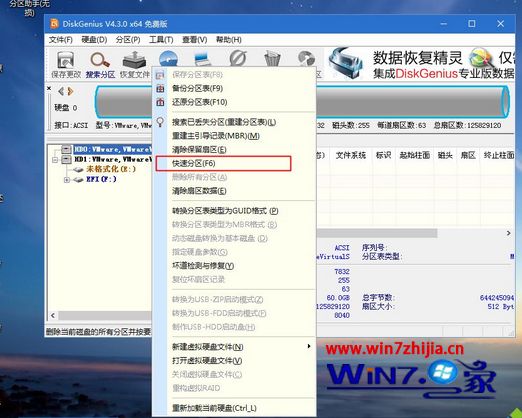Click the EFI partition drive icon

point(78,180)
